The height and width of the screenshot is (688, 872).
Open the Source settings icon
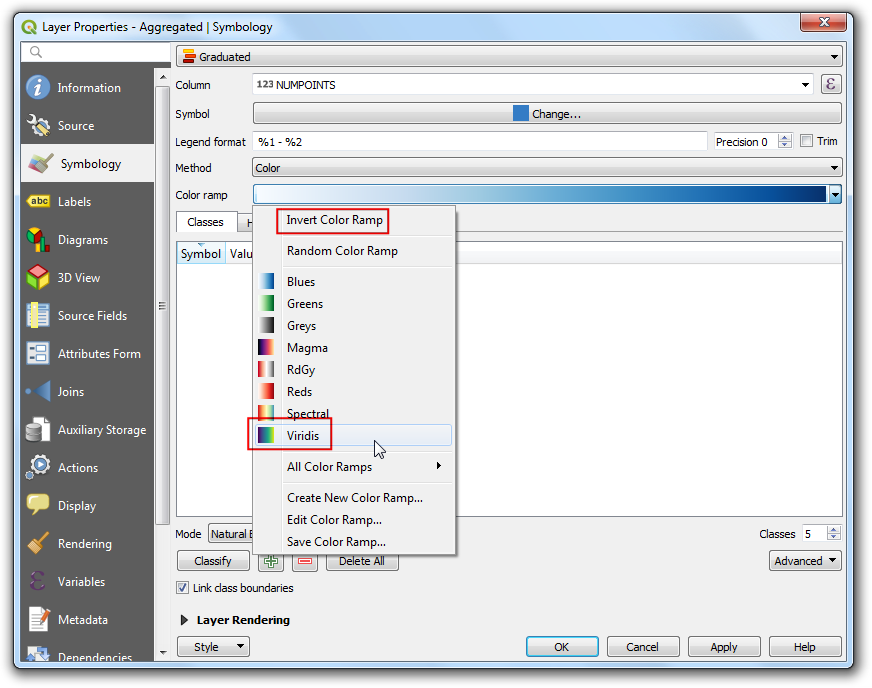(x=38, y=125)
